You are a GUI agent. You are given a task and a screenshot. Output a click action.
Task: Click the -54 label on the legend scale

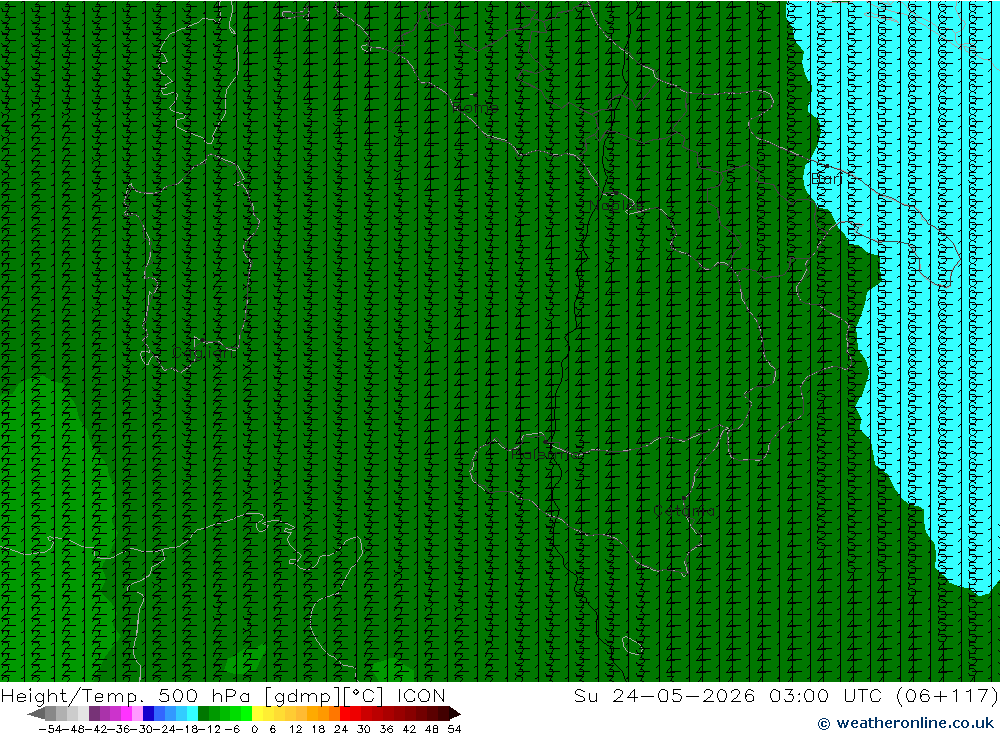coord(48,729)
